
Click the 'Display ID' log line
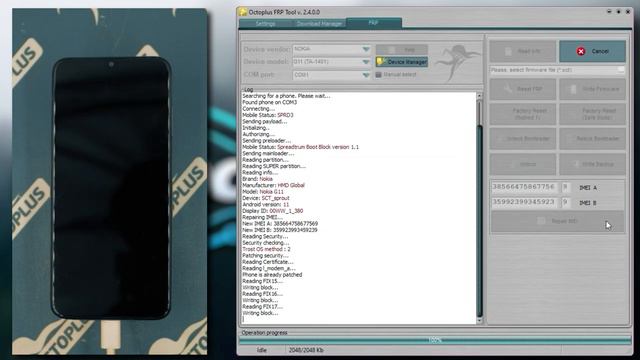point(273,211)
